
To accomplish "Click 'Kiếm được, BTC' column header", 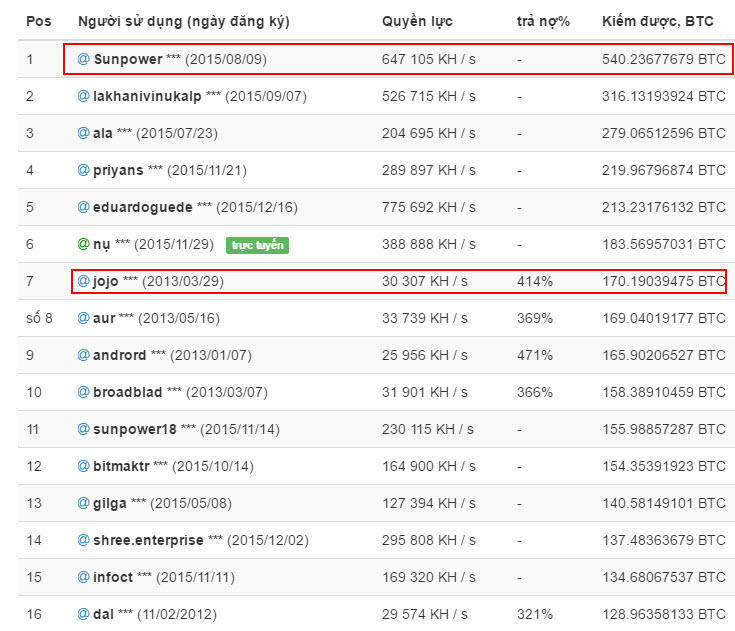I will pos(658,22).
